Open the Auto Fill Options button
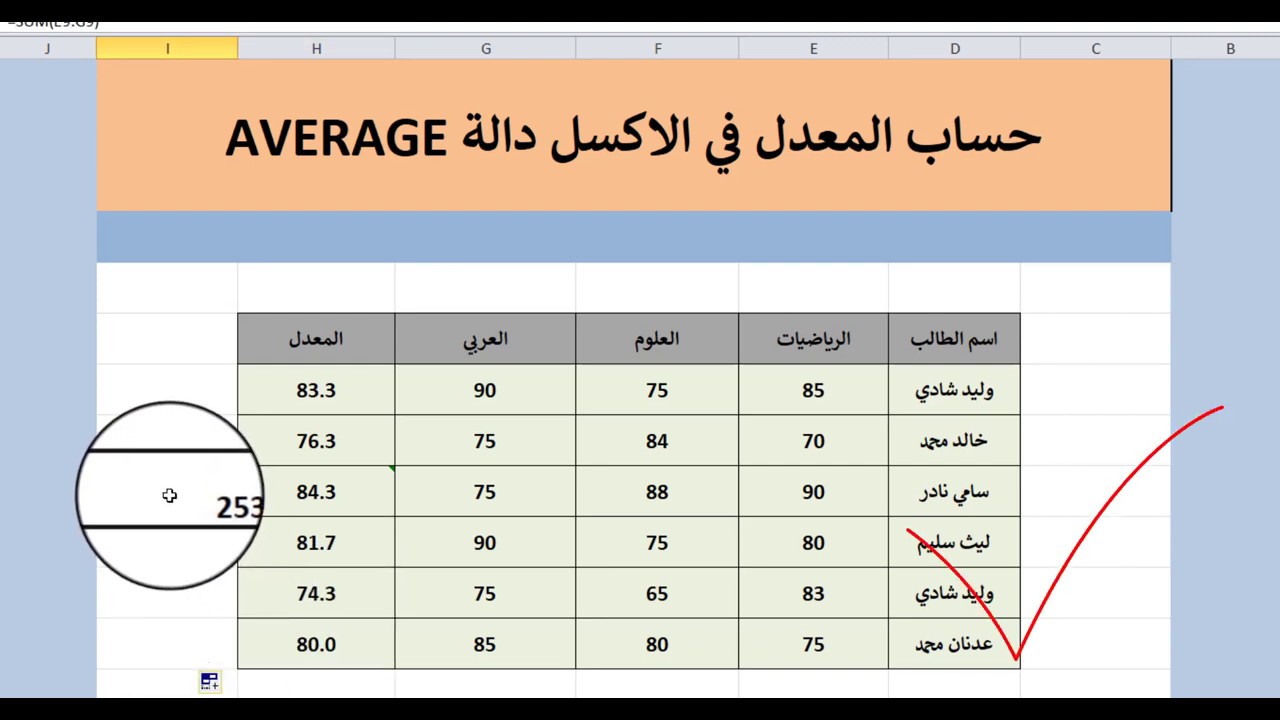This screenshot has height=720, width=1280. [209, 682]
